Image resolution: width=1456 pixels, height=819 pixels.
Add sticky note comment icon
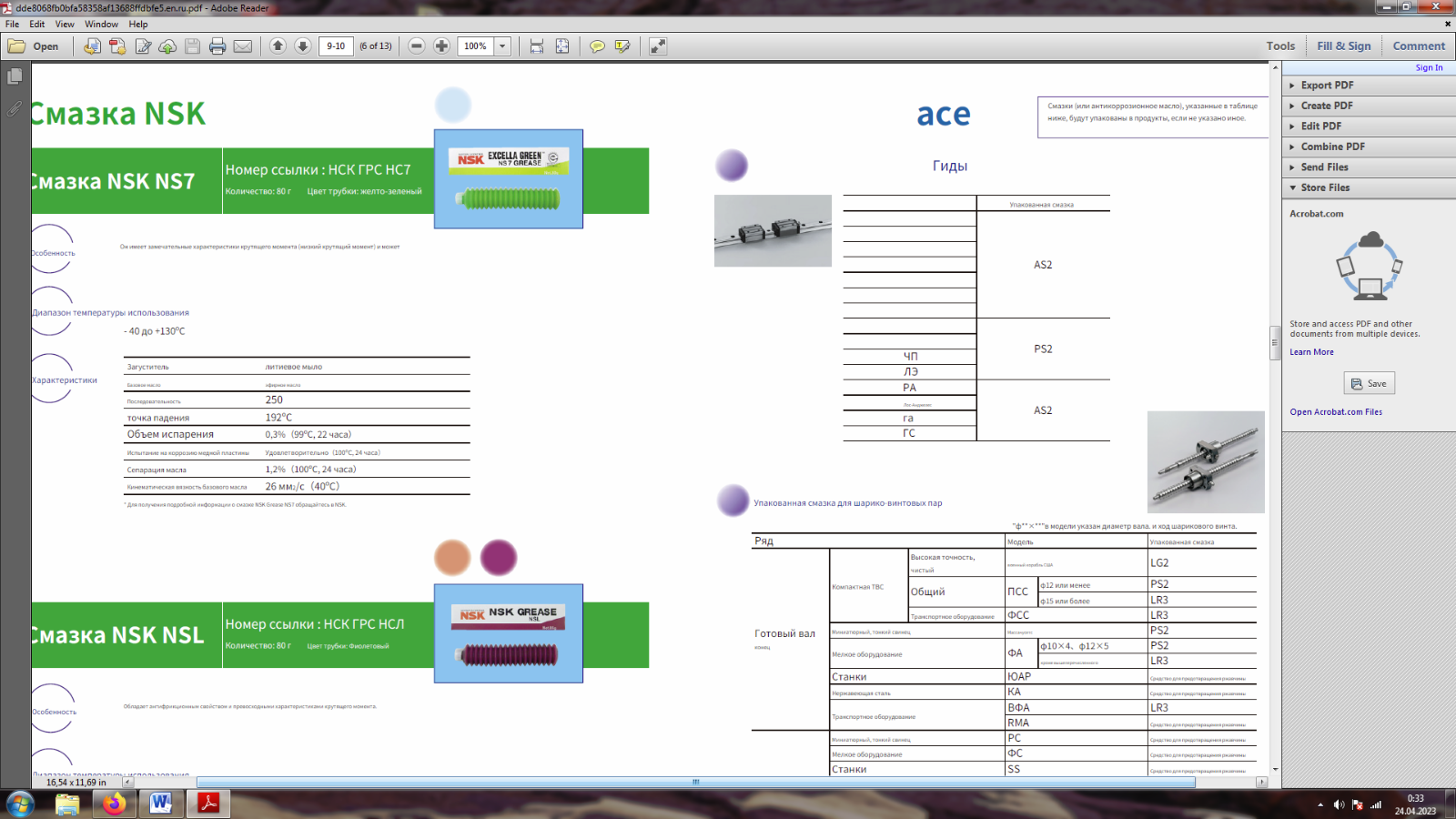point(597,45)
